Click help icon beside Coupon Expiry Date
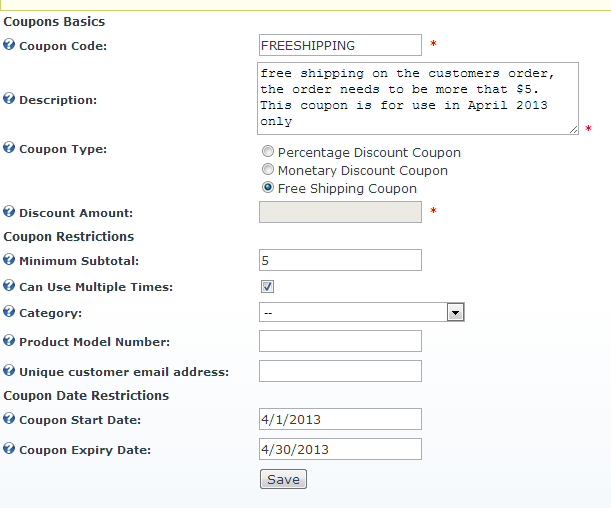 coord(9,449)
